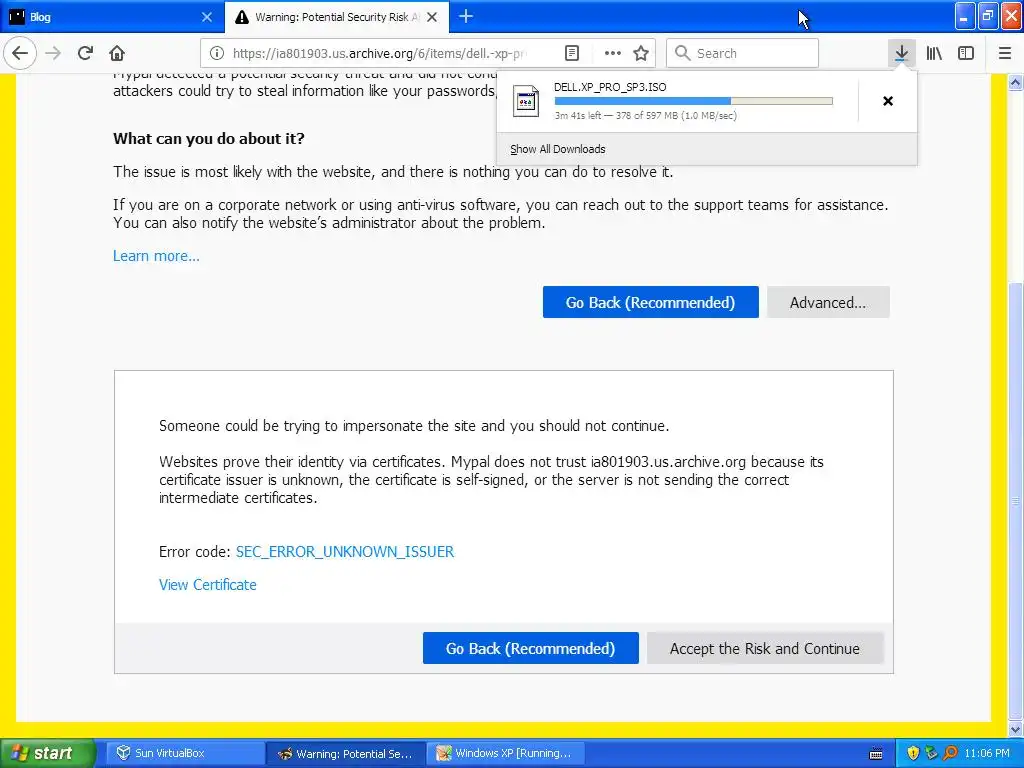This screenshot has height=768, width=1024.
Task: Click the Forward navigation arrow
Action: (x=53, y=53)
